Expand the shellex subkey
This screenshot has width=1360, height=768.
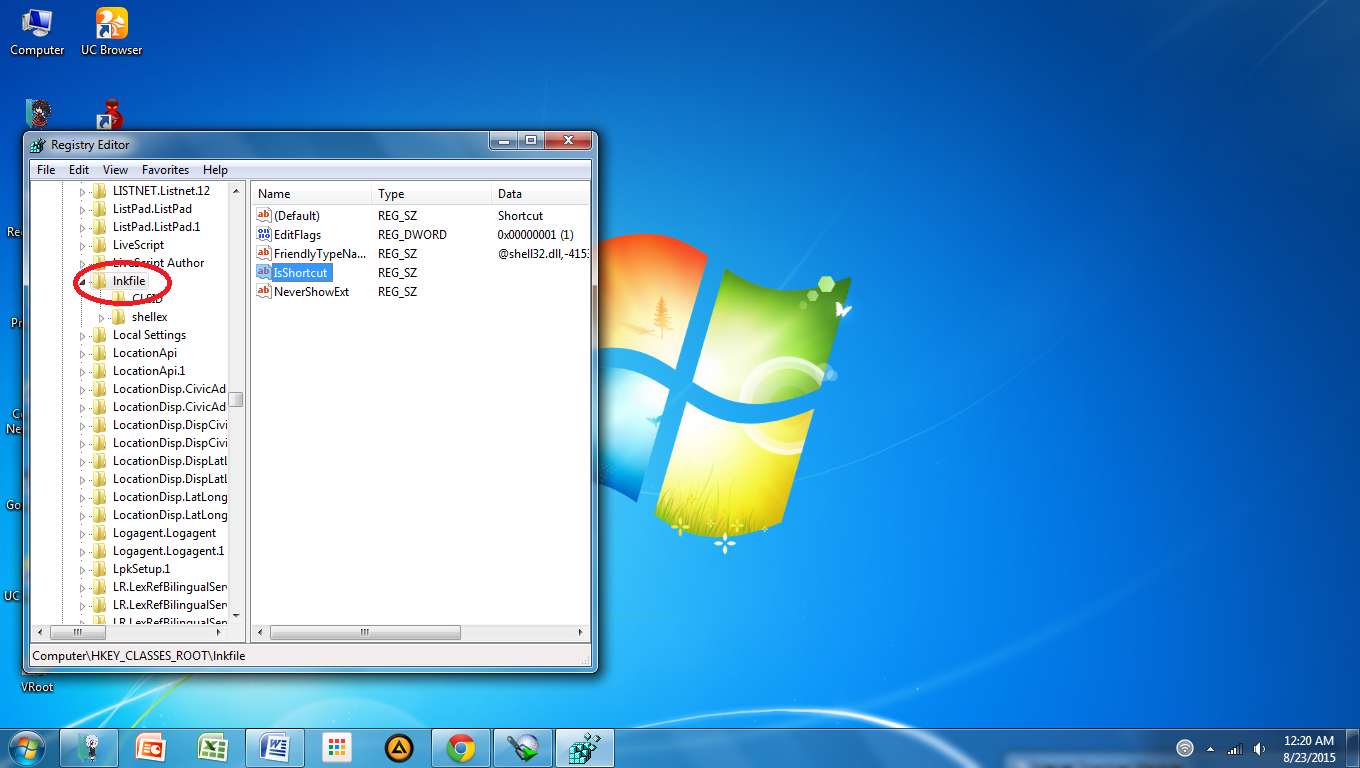point(100,317)
